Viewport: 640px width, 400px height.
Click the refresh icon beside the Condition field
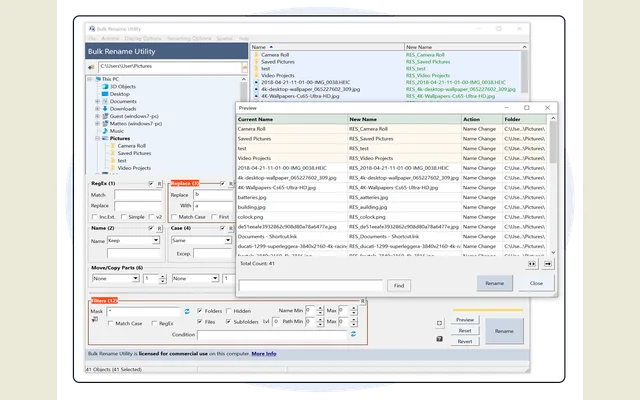tap(353, 334)
